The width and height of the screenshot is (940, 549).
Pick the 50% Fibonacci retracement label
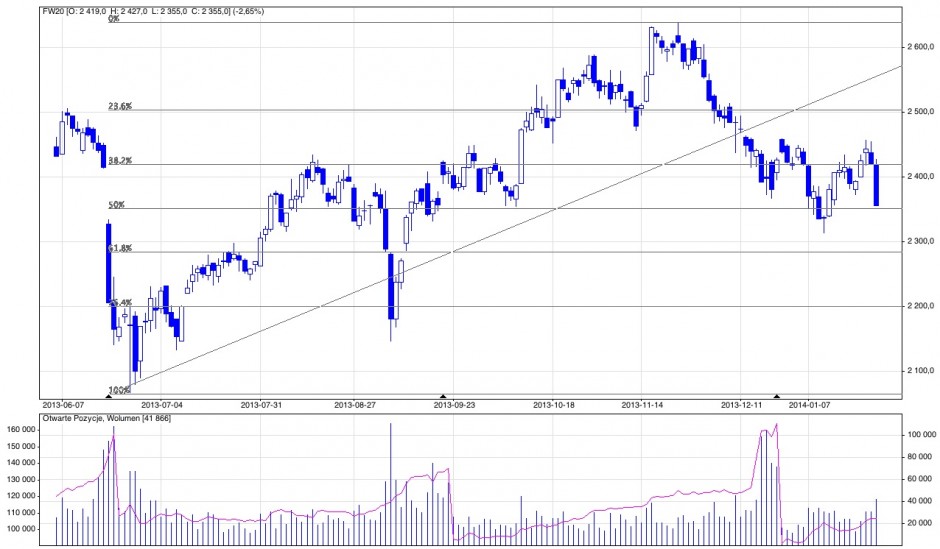[x=116, y=204]
